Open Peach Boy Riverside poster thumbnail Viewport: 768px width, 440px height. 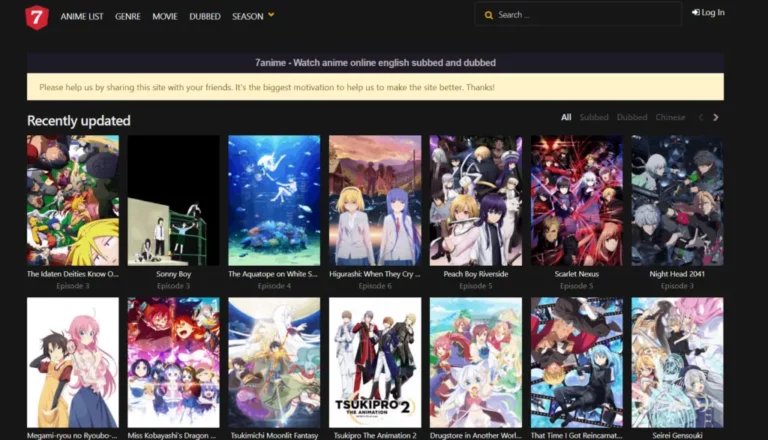point(476,200)
